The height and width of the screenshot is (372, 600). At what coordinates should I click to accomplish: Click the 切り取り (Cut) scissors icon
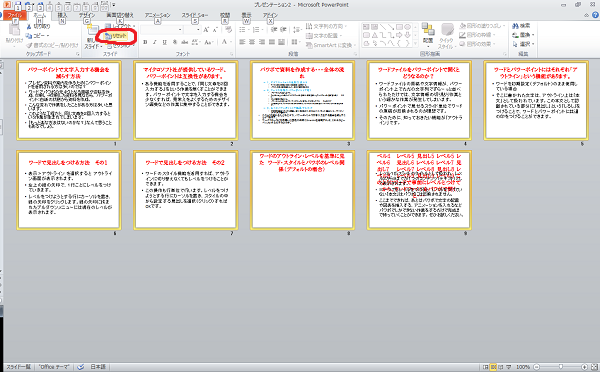[29, 26]
